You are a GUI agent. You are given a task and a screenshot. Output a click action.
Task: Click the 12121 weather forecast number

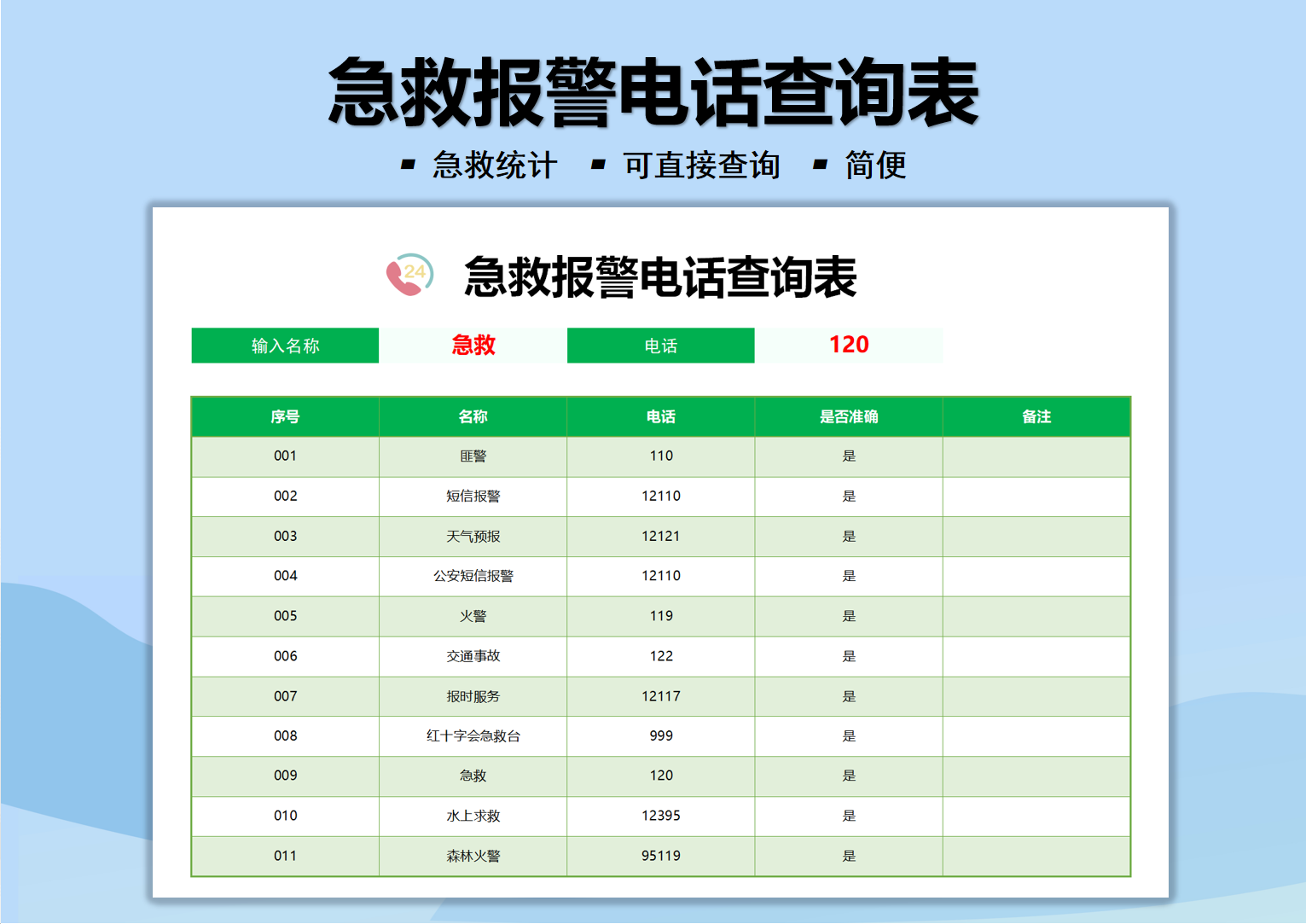(x=660, y=537)
